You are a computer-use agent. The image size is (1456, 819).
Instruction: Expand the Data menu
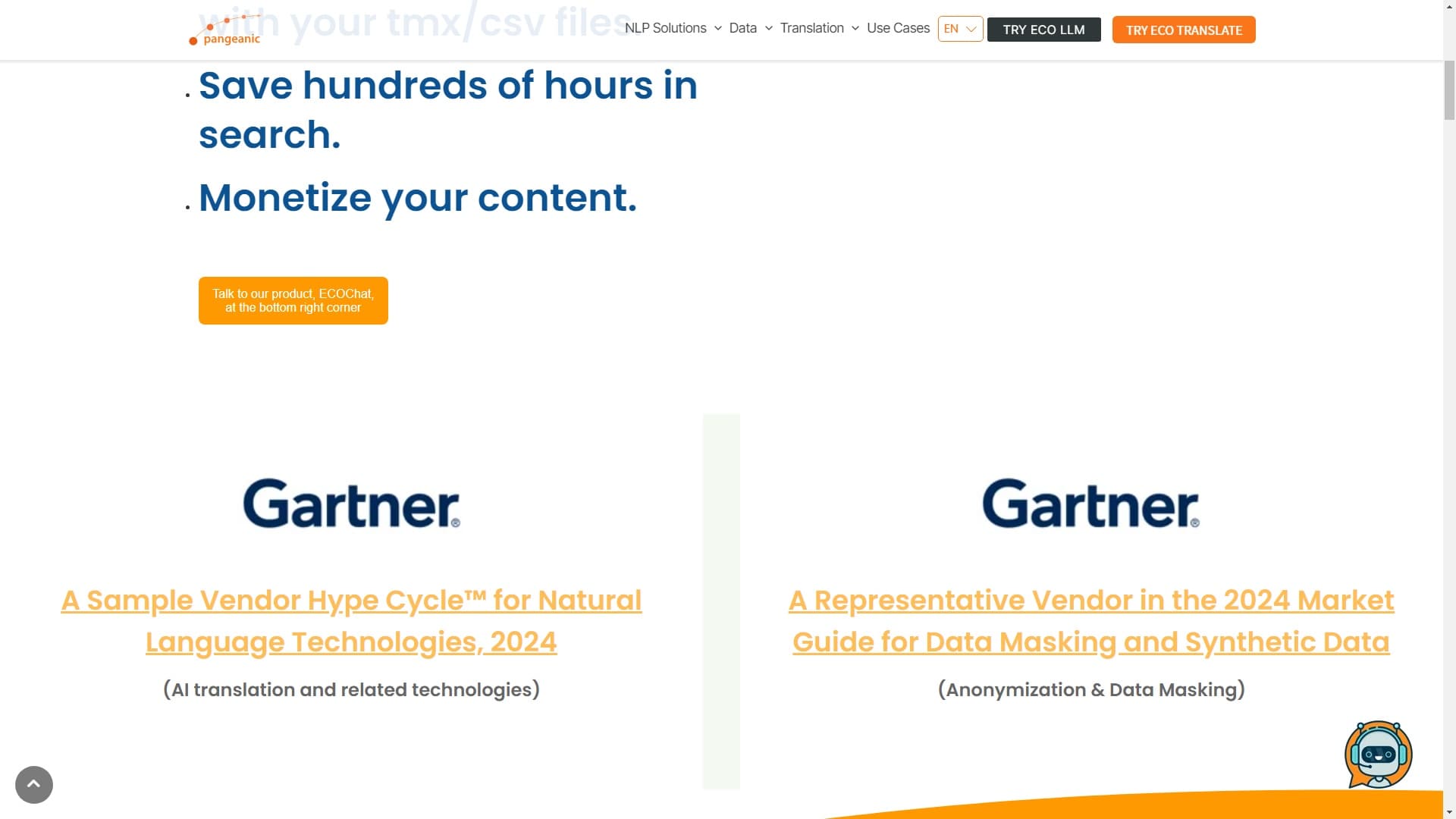pos(751,28)
